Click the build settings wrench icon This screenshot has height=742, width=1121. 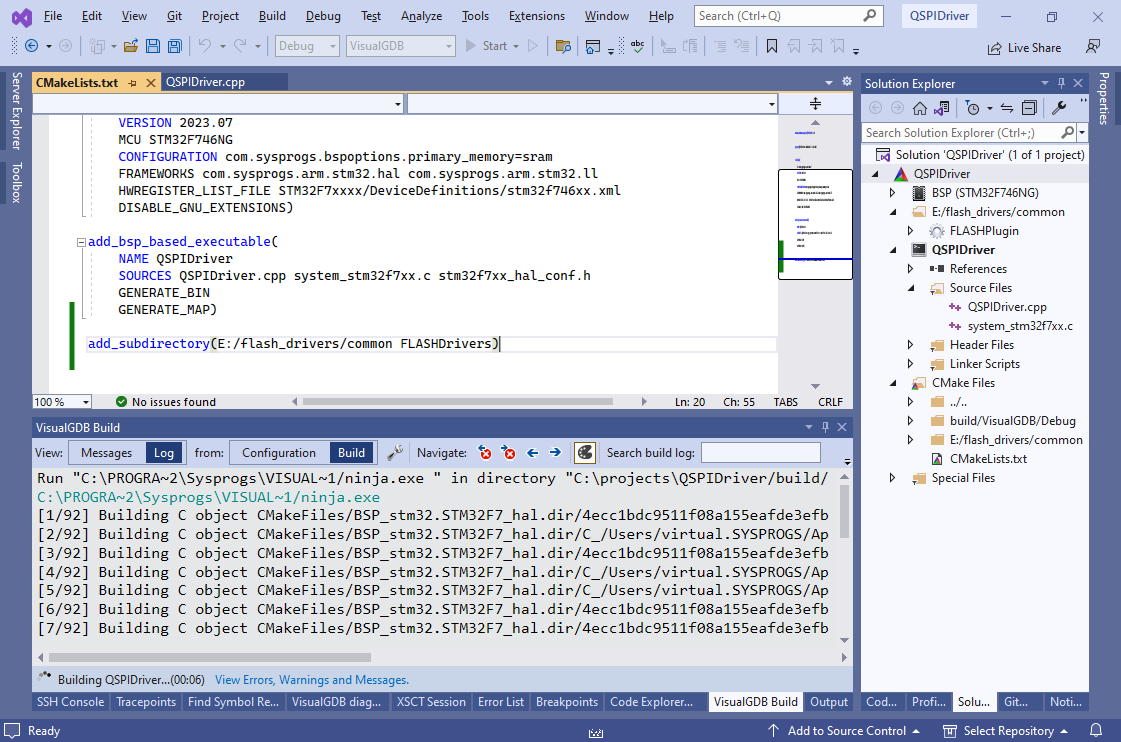pos(395,452)
